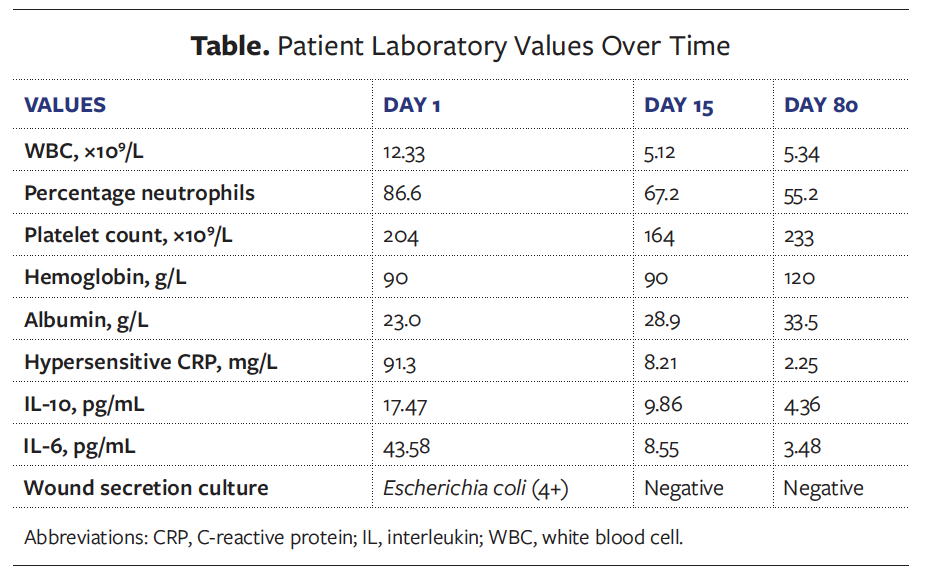Click the Abbreviations footnote text

coord(353,537)
